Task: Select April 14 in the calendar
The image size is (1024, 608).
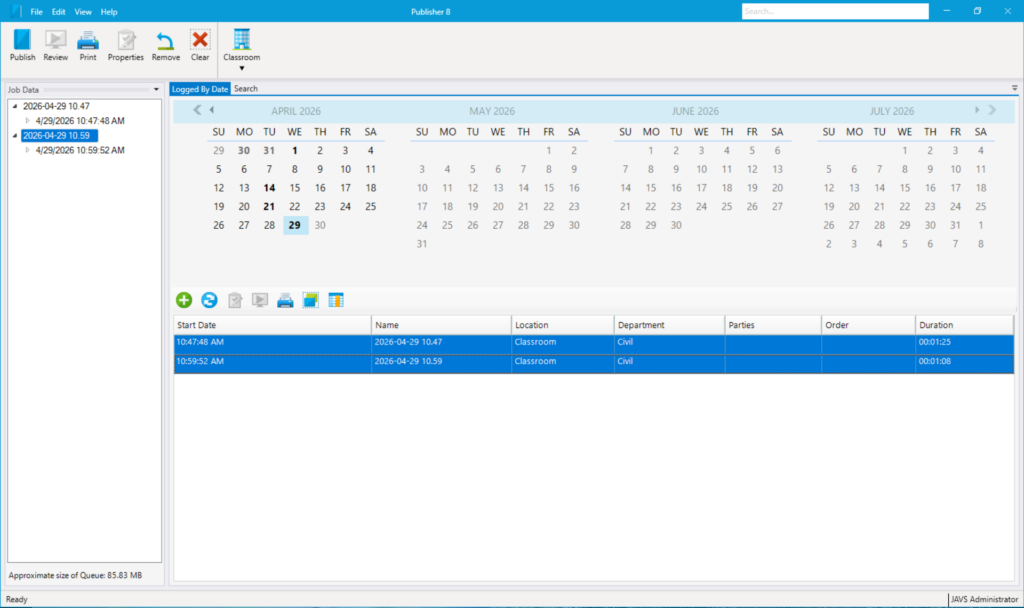Action: (x=269, y=188)
